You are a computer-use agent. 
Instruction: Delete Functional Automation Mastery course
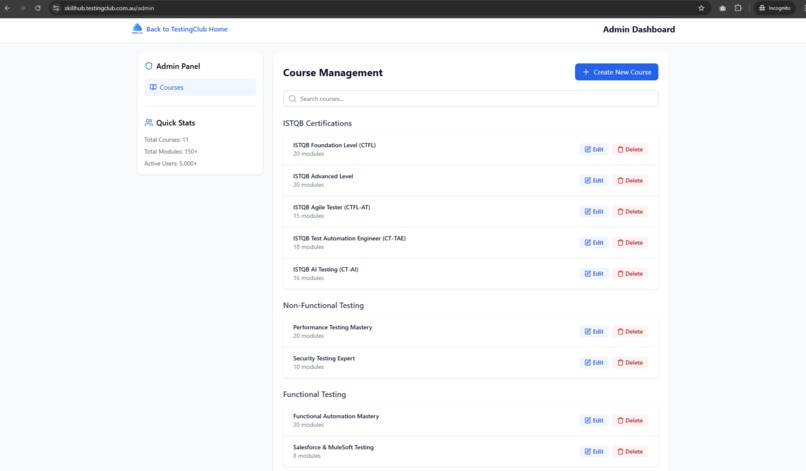[630, 421]
